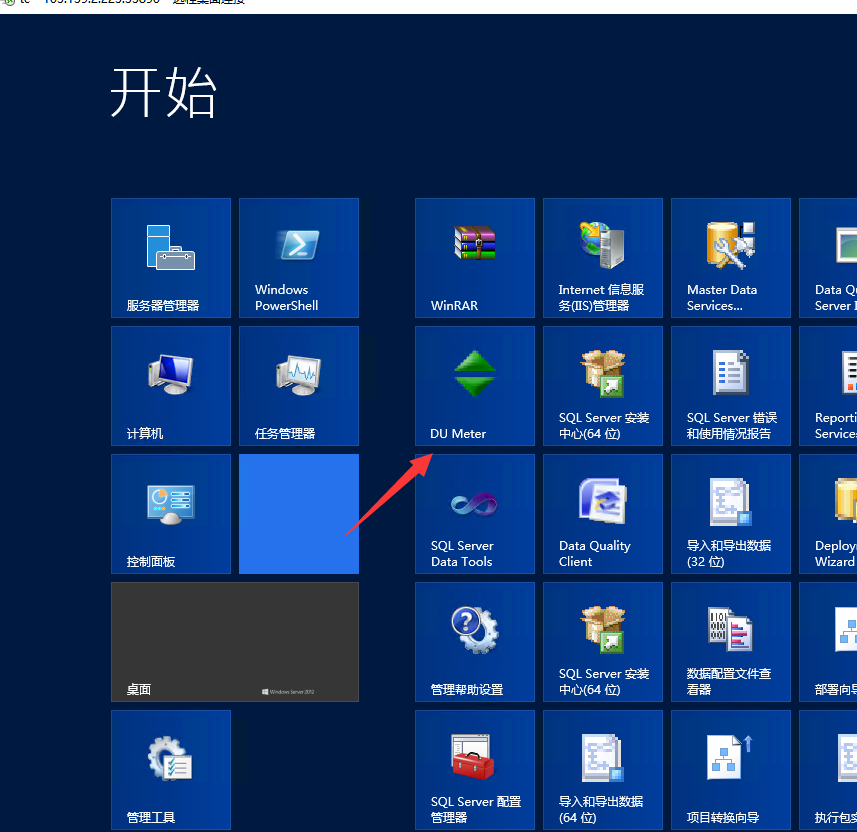Open 管理工具 (Administrative Tools) tile

tap(171, 768)
